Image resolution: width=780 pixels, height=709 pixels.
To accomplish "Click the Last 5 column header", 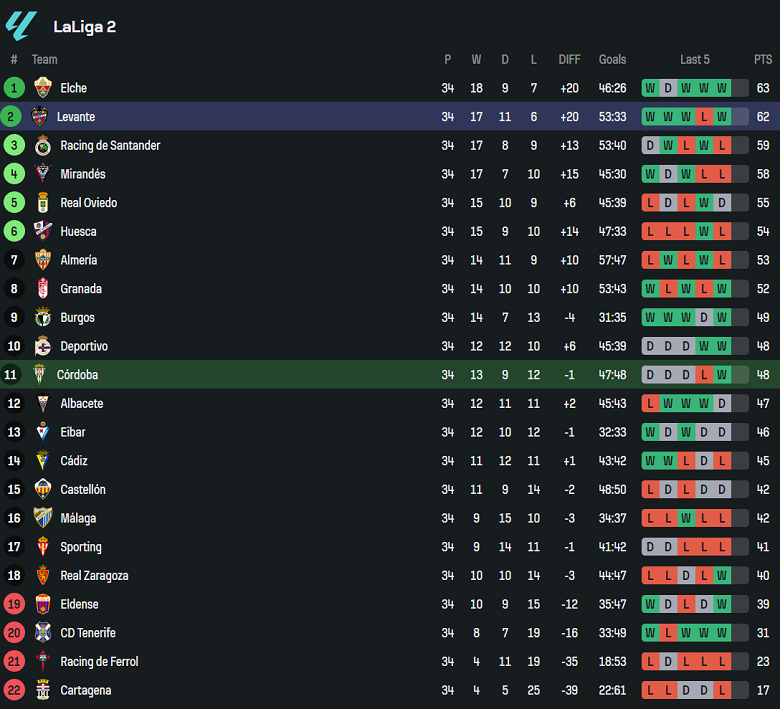I will point(695,60).
